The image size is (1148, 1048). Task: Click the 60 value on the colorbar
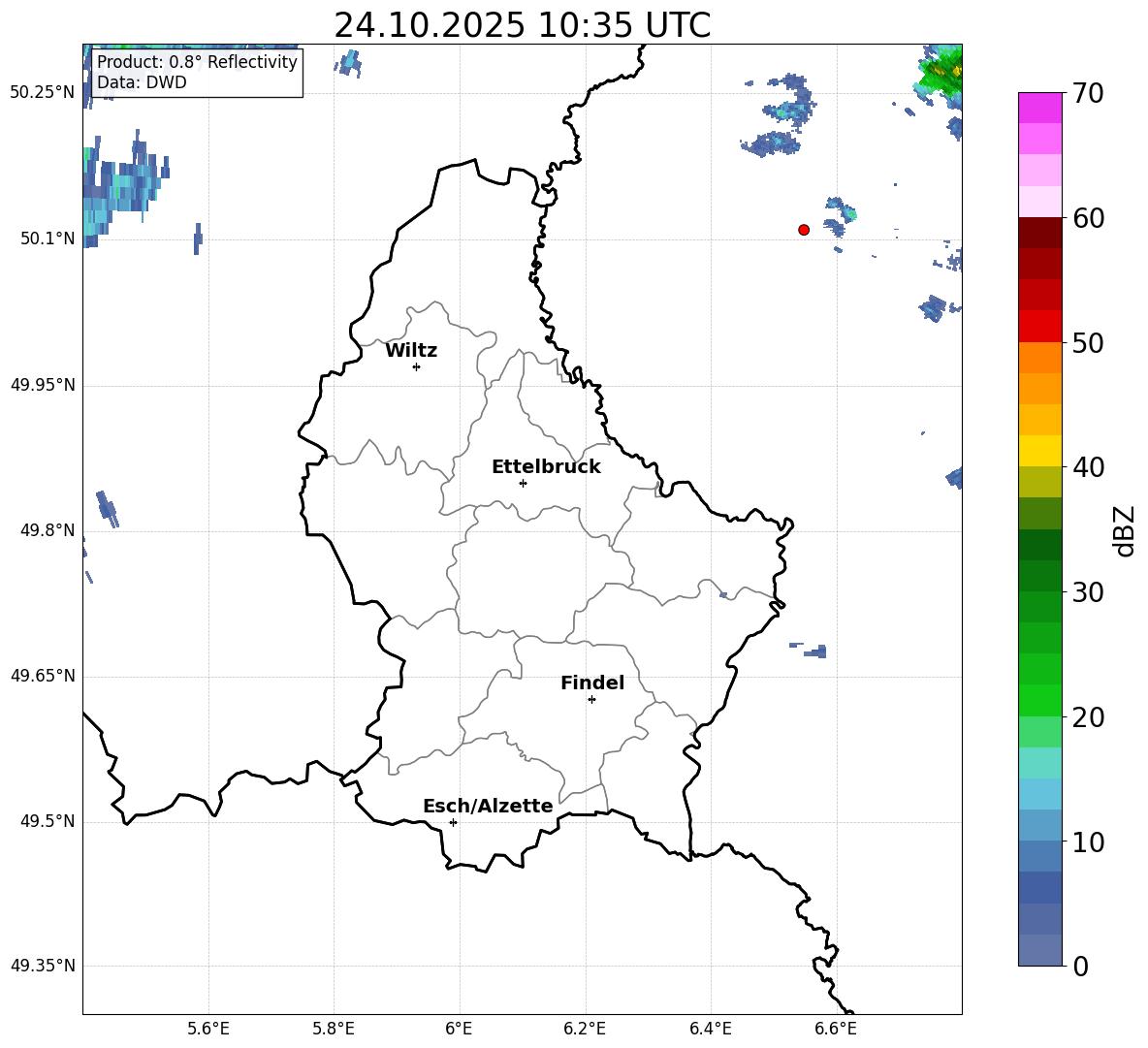[x=1089, y=218]
